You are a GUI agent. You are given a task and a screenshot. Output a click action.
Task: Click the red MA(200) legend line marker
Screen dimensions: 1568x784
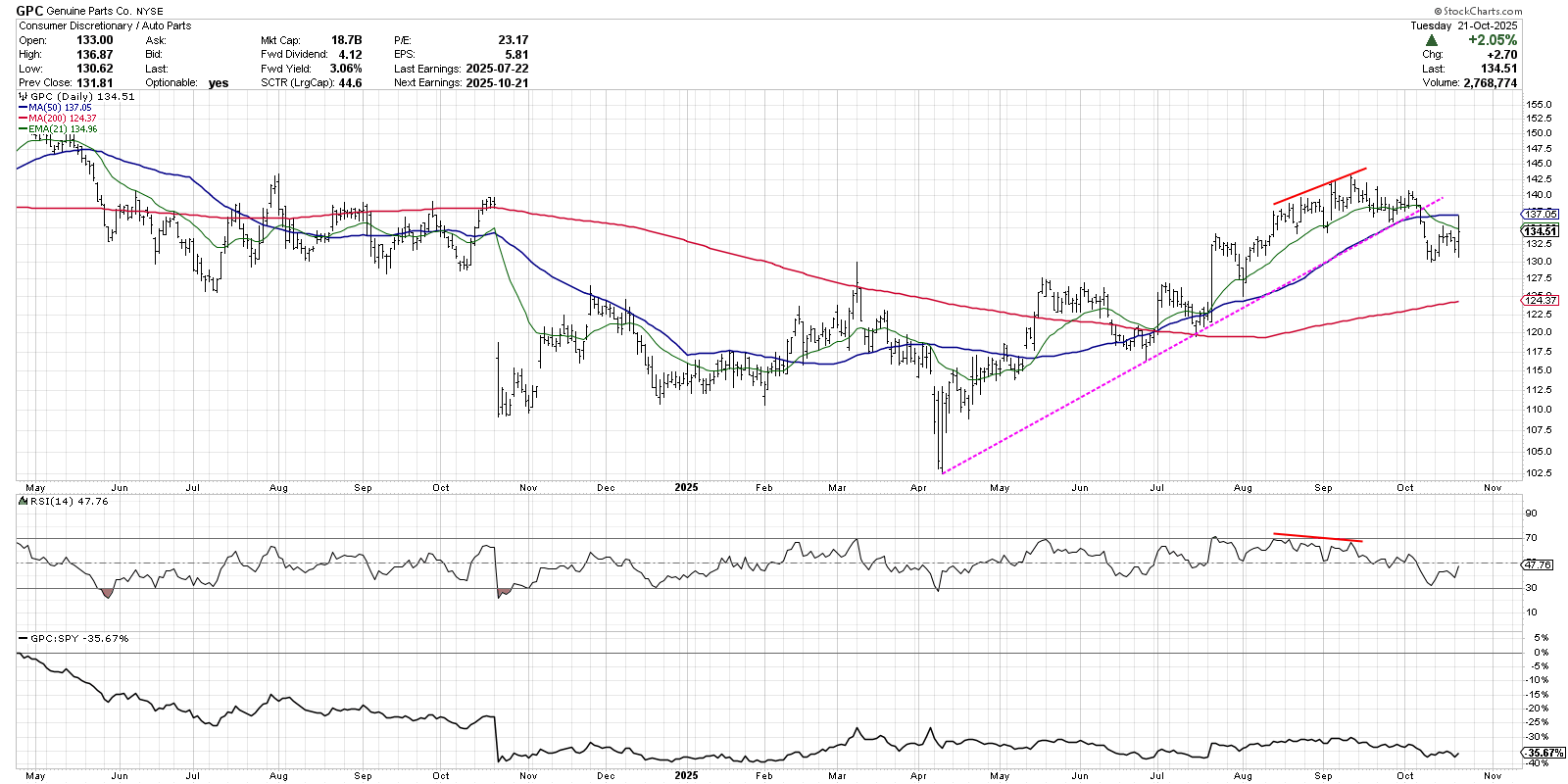(x=24, y=119)
